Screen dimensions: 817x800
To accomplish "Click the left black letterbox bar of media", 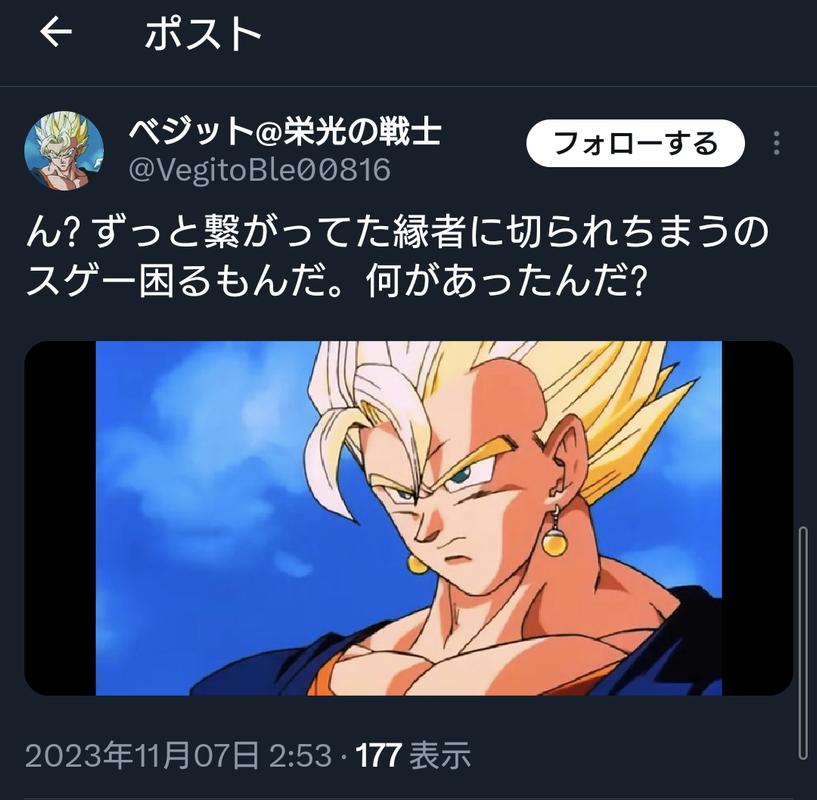I will 60,518.
